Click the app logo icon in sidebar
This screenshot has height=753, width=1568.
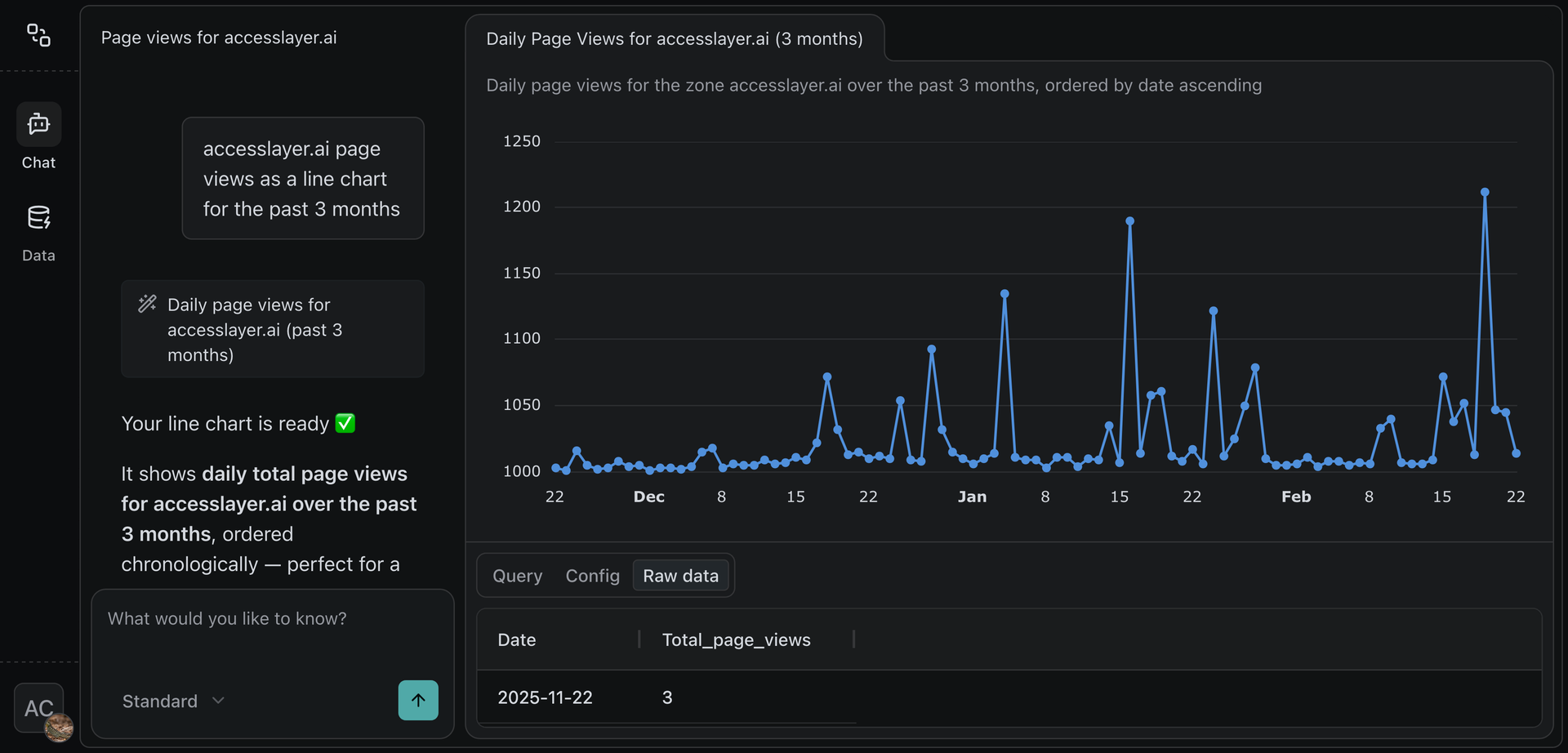click(x=38, y=35)
